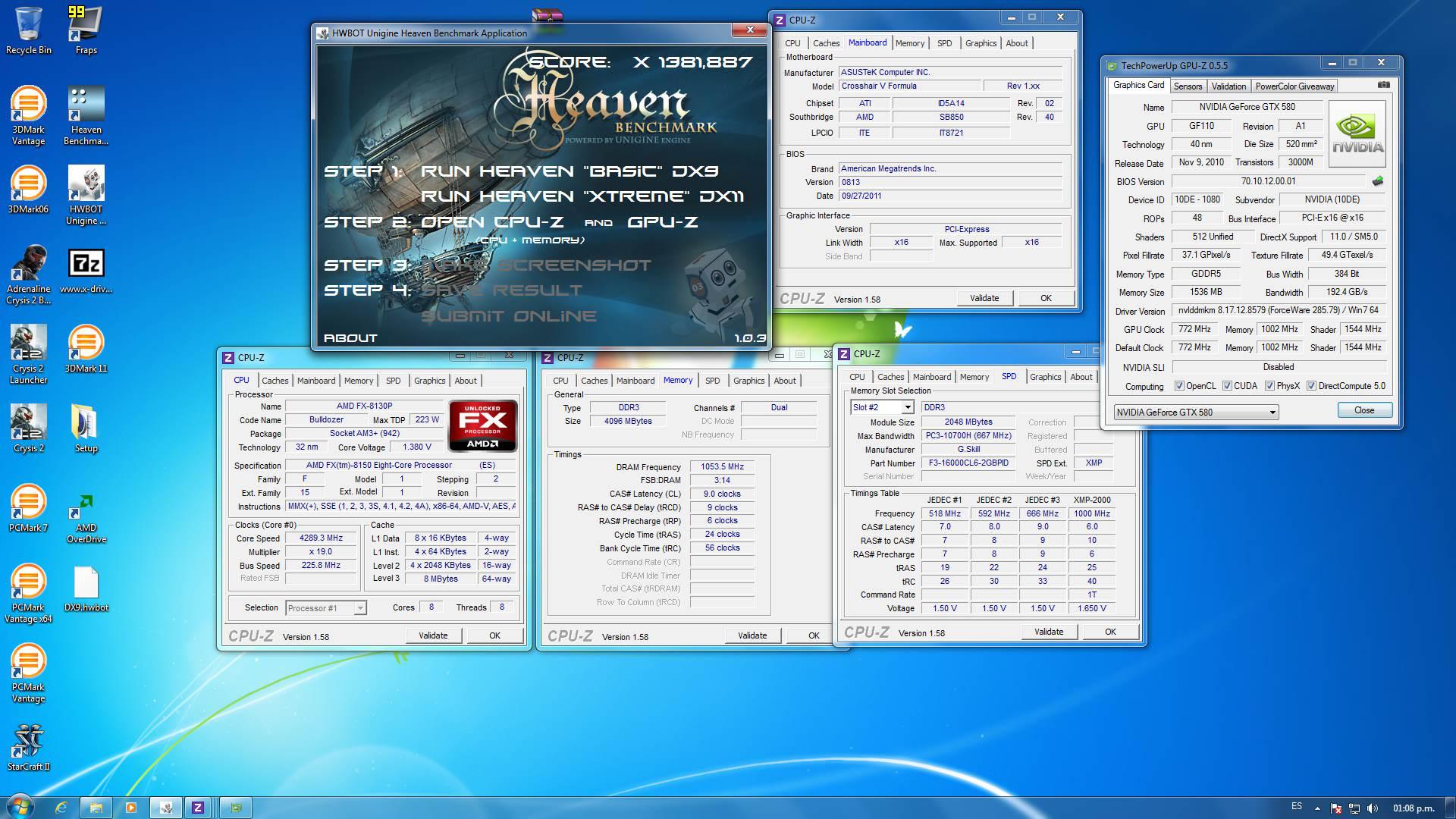Screen dimensions: 1456x819
Task: Click the GPU-Z BIOS save chip icon
Action: [1378, 181]
